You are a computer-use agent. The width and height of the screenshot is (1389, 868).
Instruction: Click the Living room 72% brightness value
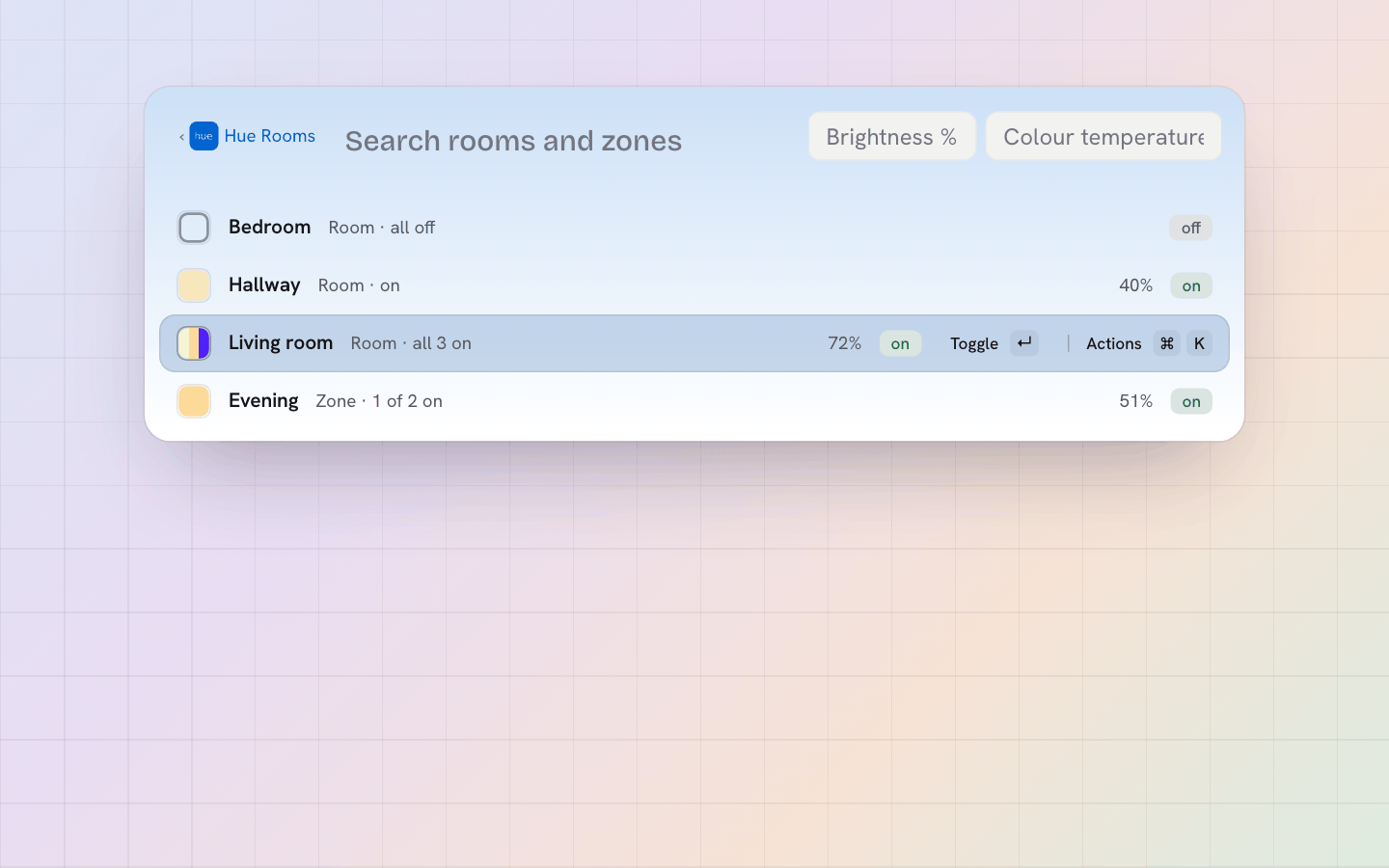point(844,343)
